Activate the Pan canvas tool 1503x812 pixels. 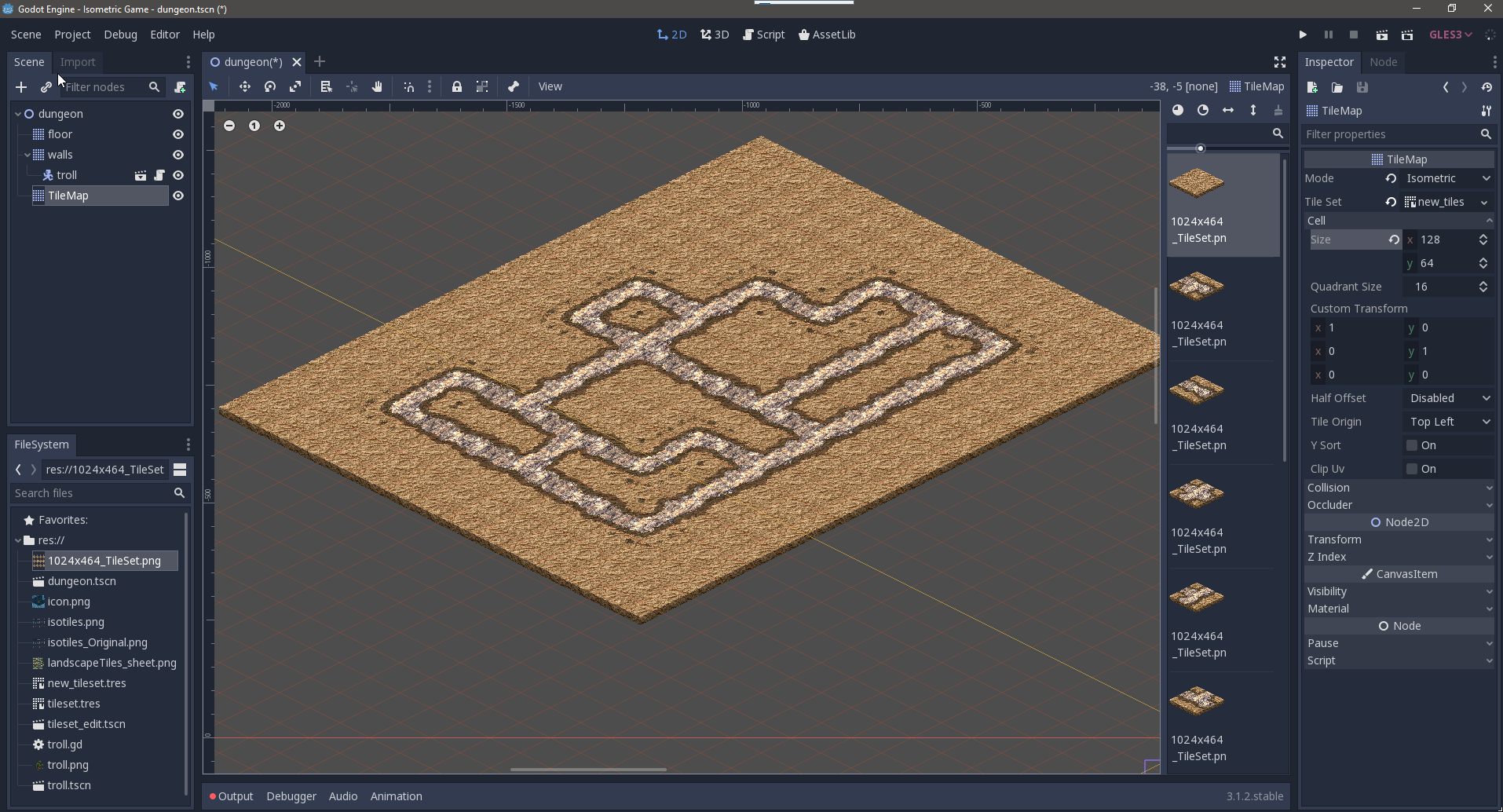(377, 86)
